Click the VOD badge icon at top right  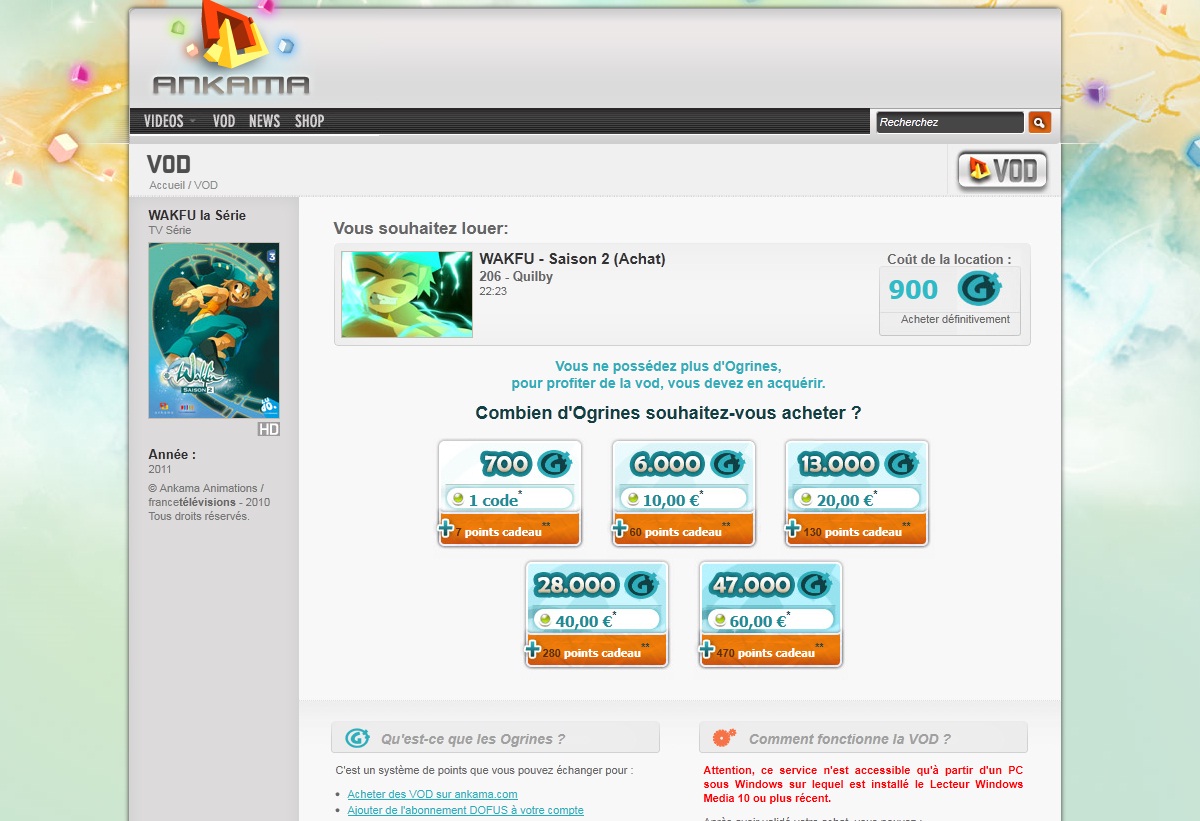1002,171
